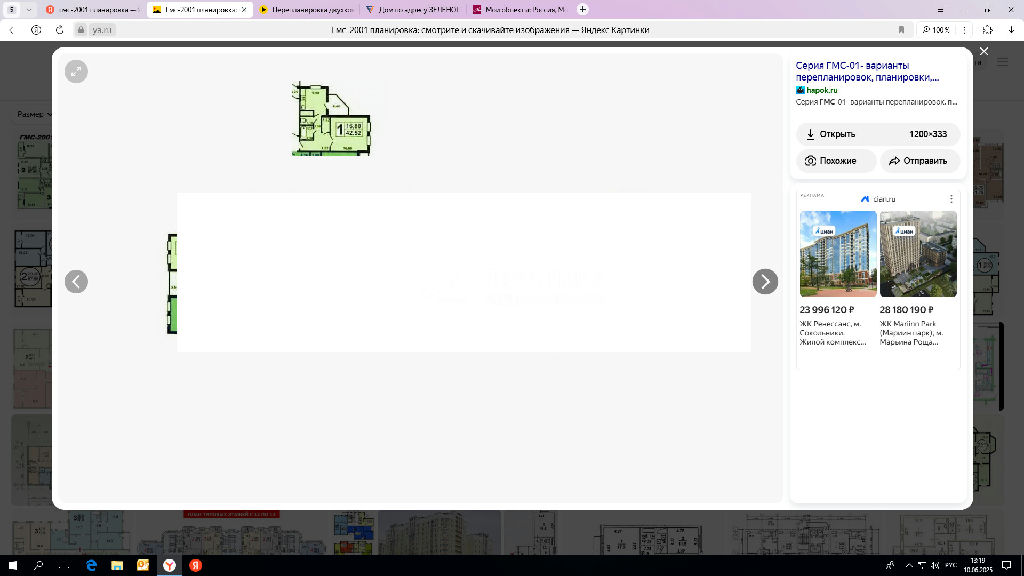Open Yandex account icon beside back button
Image resolution: width=1024 pixels, height=576 pixels.
36,30
